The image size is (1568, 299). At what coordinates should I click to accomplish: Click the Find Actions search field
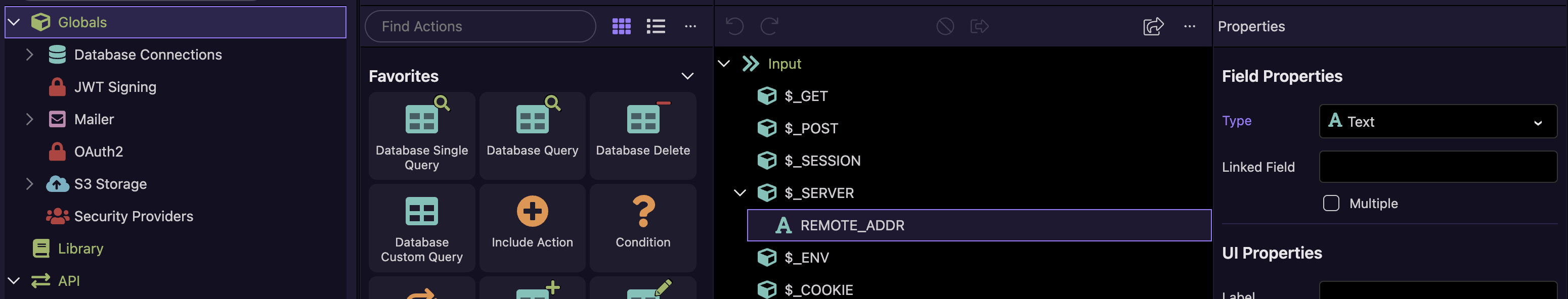[480, 26]
